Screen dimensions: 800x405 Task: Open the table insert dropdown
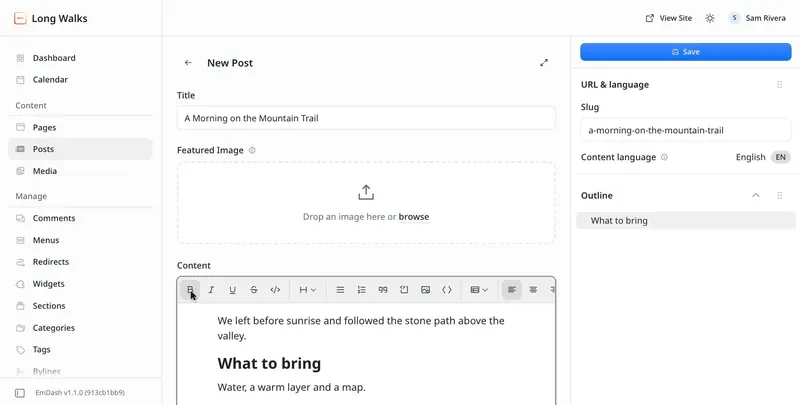pyautogui.click(x=479, y=290)
